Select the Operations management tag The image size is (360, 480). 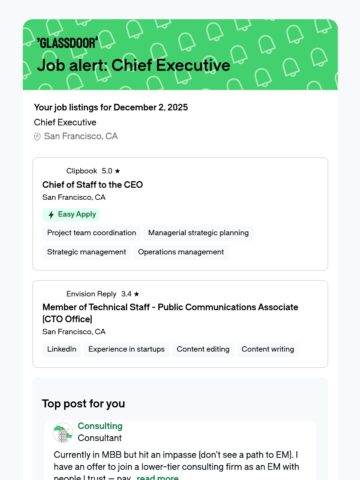click(181, 252)
